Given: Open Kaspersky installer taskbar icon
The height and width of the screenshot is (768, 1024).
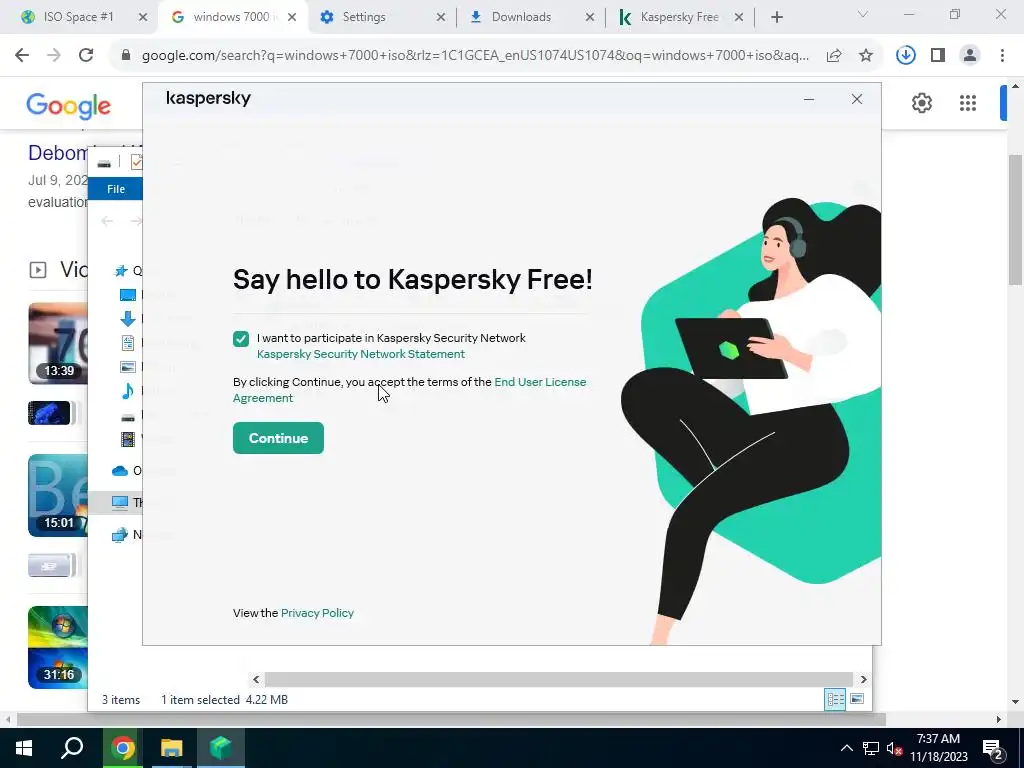Looking at the screenshot, I should (221, 748).
